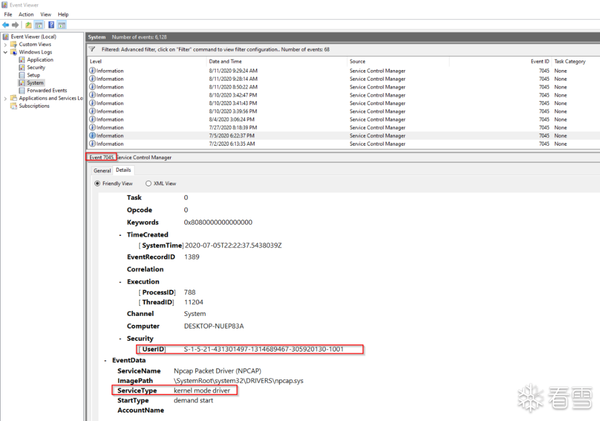
Task: Expand Applications and Services Logs node
Action: [5, 98]
